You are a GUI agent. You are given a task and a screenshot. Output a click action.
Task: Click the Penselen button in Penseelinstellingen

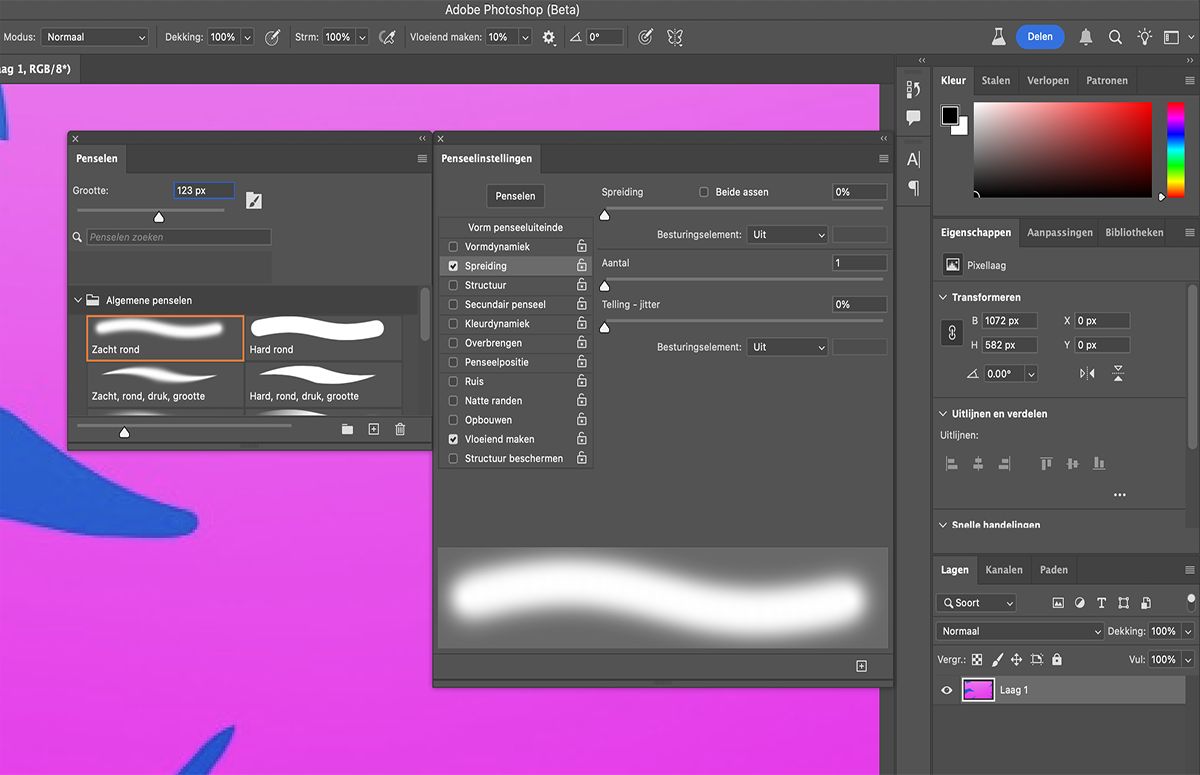pos(515,196)
